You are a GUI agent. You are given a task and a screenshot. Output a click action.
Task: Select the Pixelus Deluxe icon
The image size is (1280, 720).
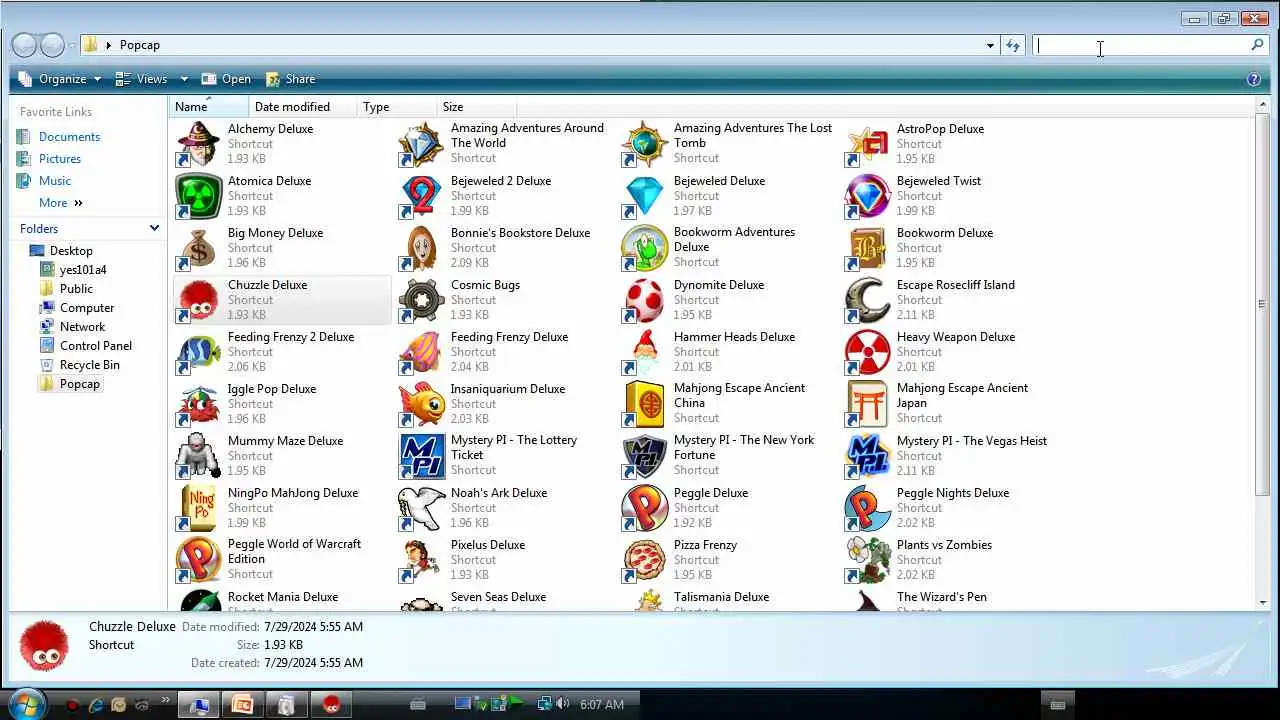point(421,560)
